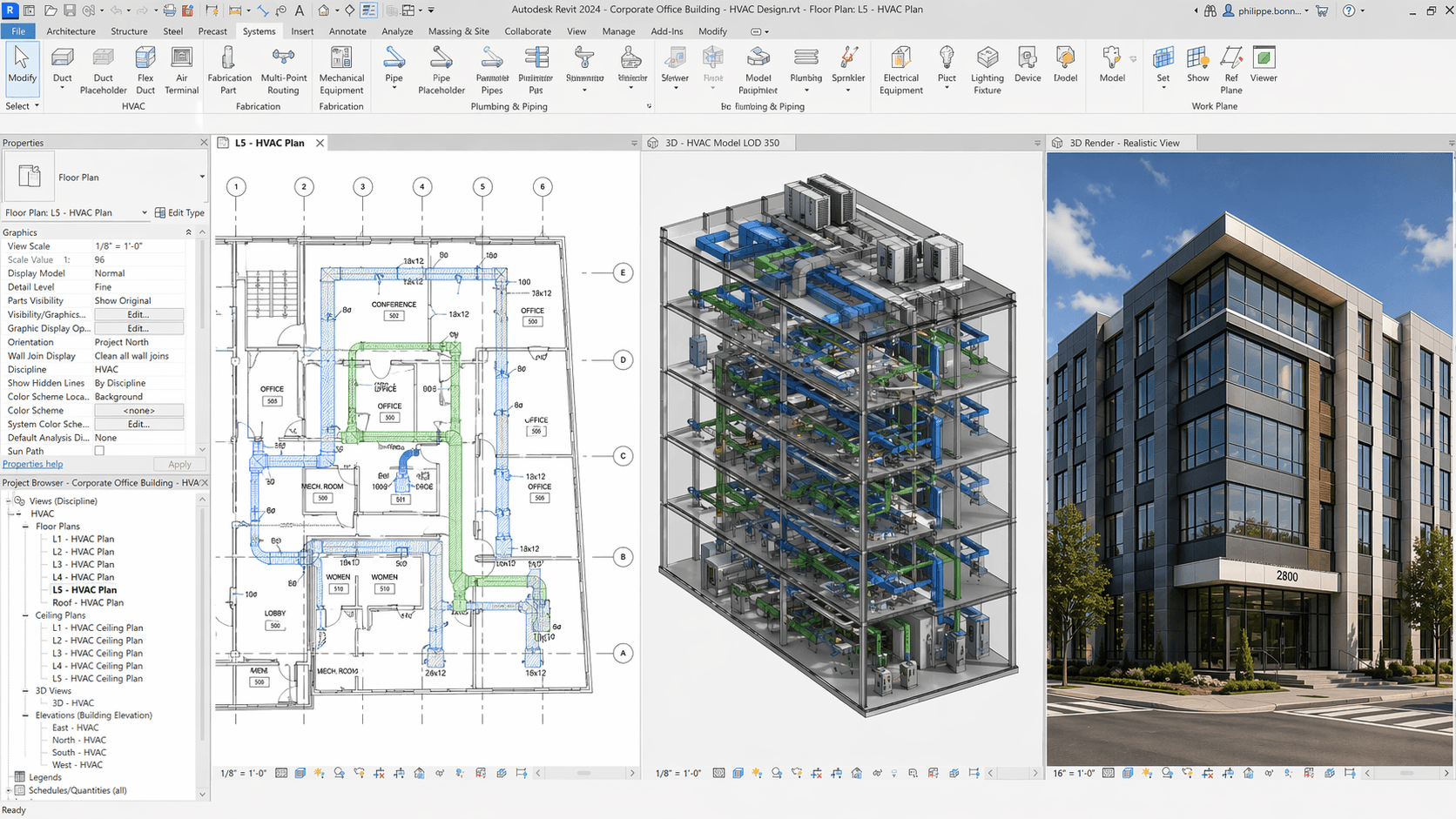The height and width of the screenshot is (819, 1456).
Task: Click the Print icon in quick access toolbar
Action: [x=169, y=10]
